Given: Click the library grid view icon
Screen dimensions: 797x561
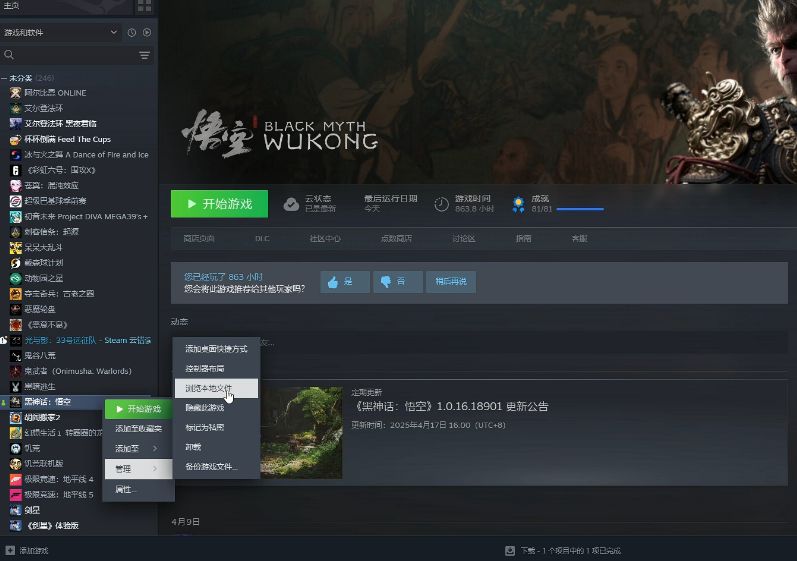Looking at the screenshot, I should coord(144,6).
